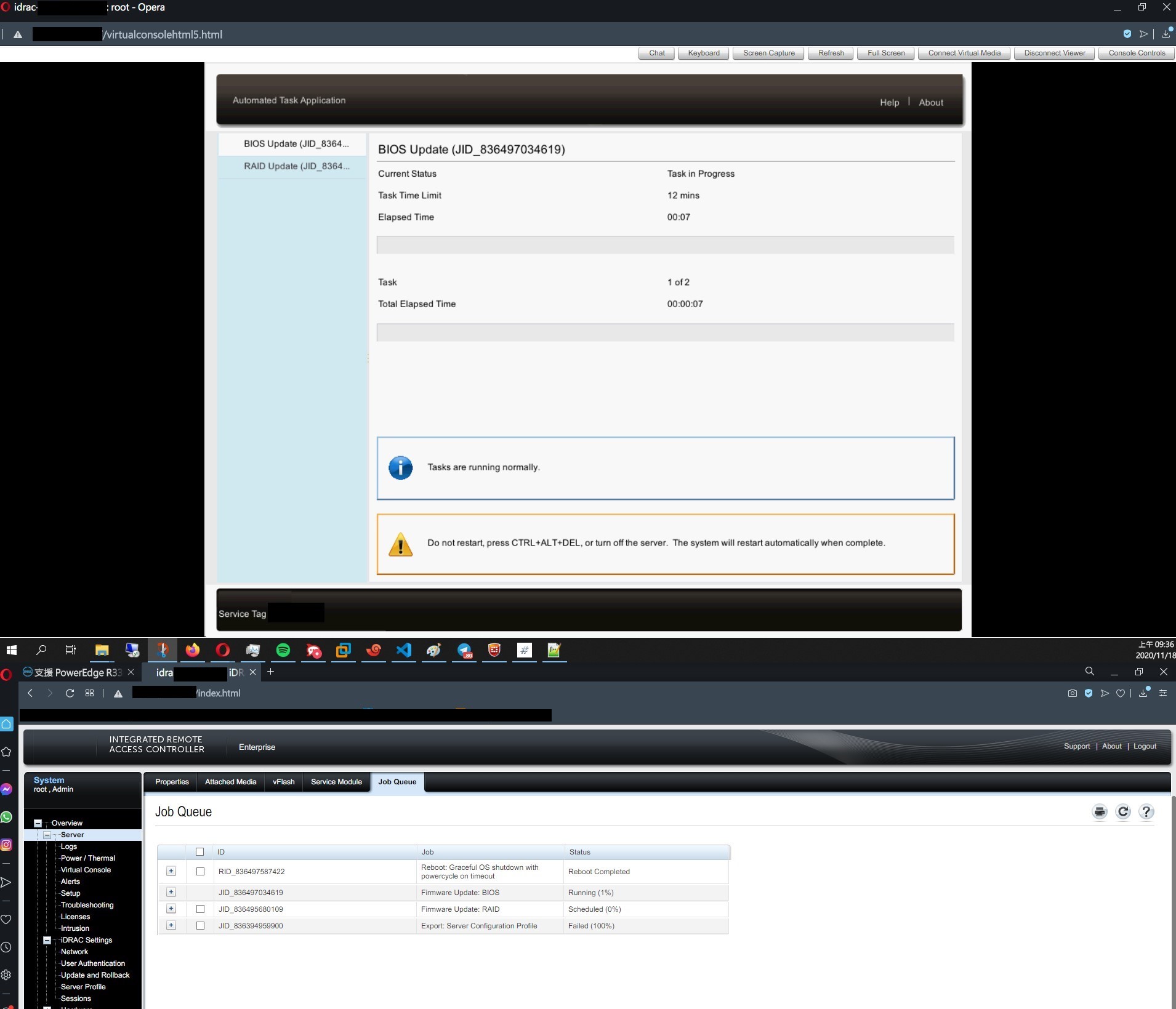Image resolution: width=1176 pixels, height=1009 pixels.
Task: Toggle the select-all checkbox in Job Queue header
Action: point(199,852)
